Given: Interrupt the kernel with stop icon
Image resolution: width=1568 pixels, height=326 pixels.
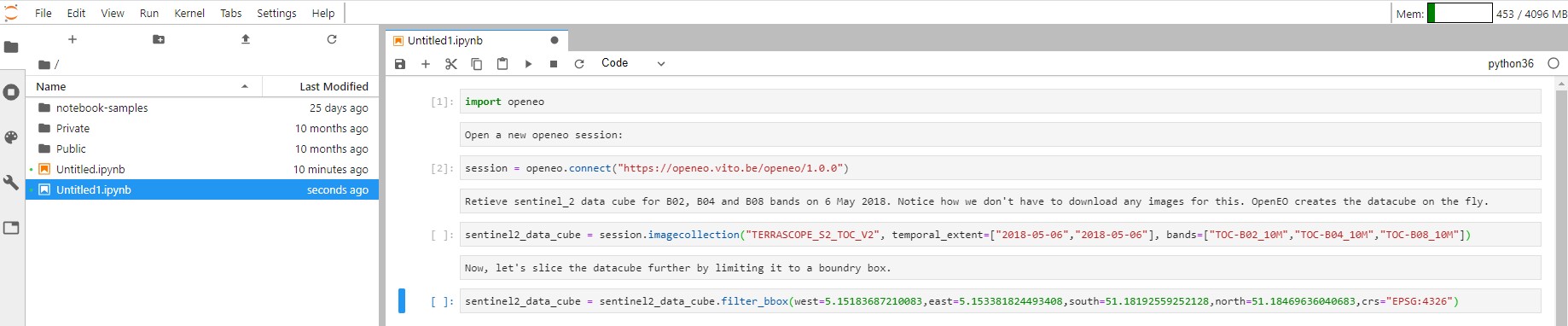Looking at the screenshot, I should (554, 64).
